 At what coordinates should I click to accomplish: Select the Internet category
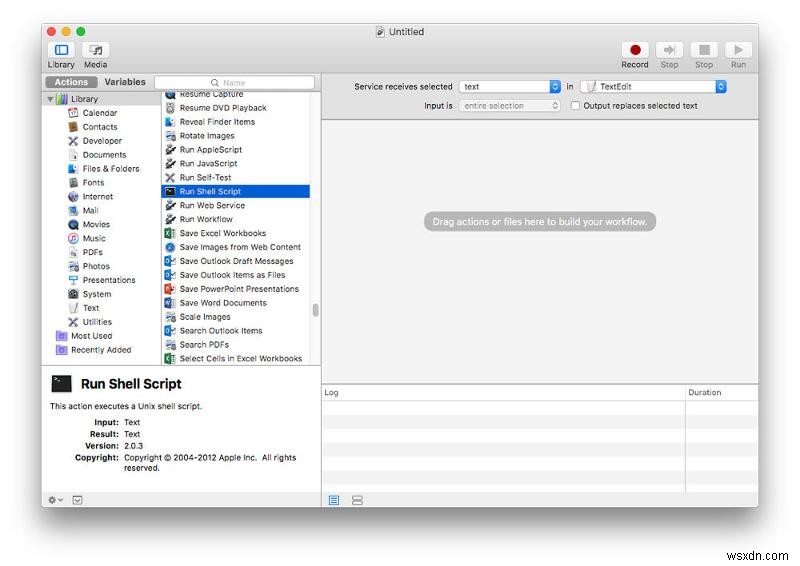pos(97,196)
